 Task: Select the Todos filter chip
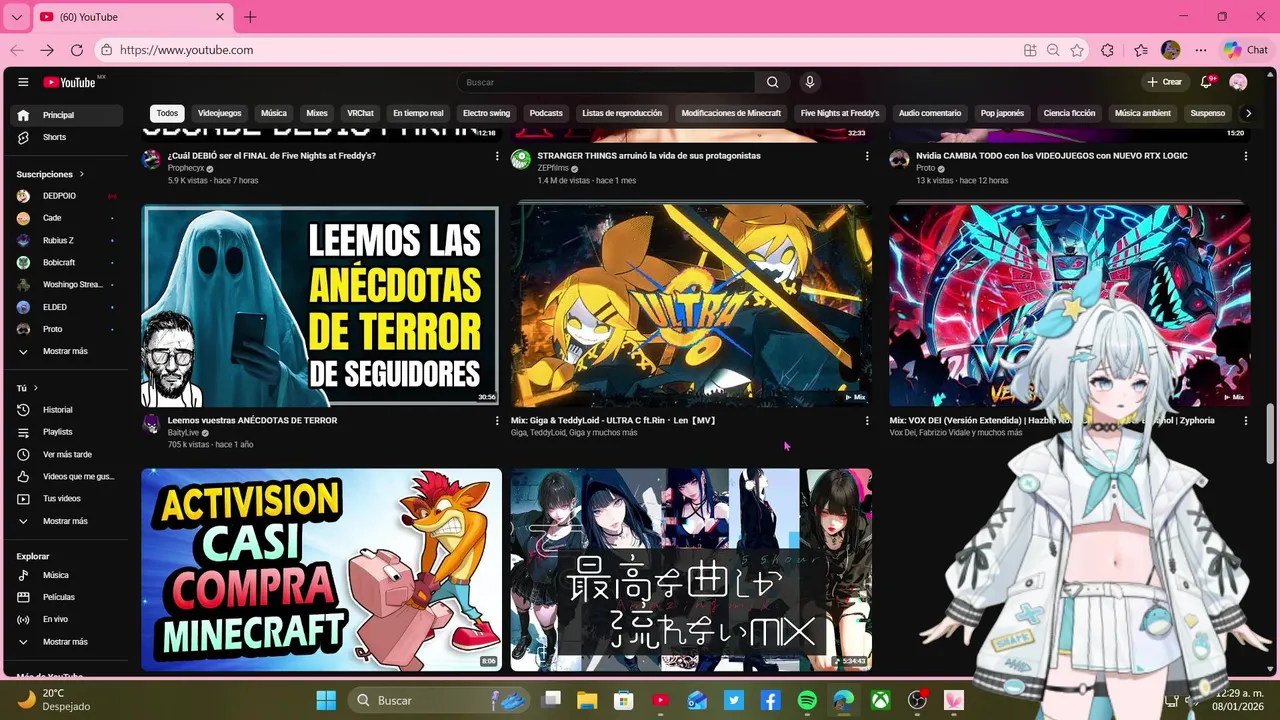pyautogui.click(x=167, y=113)
